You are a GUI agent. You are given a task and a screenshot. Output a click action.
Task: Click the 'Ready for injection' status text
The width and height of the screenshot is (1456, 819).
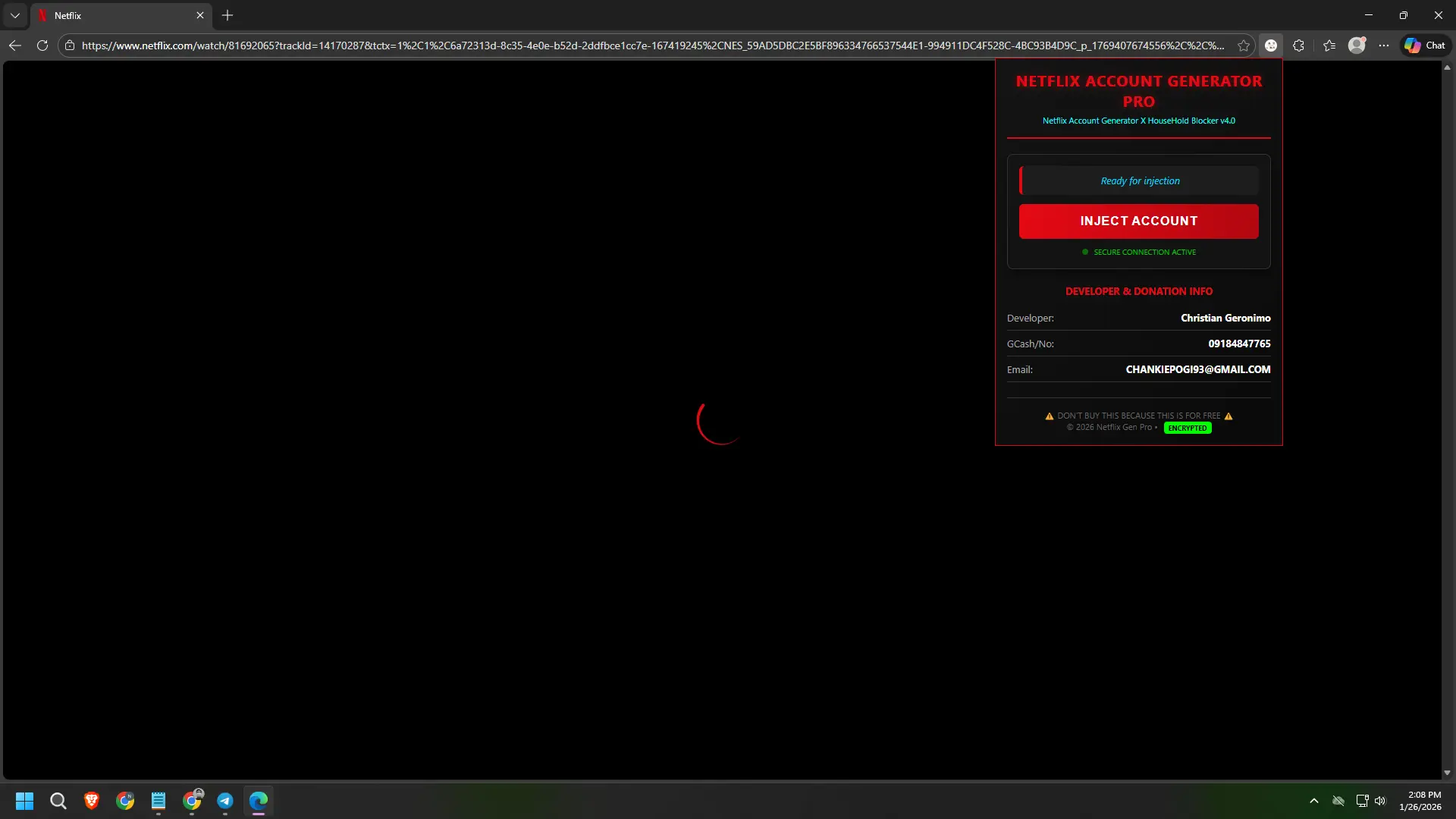(1140, 180)
